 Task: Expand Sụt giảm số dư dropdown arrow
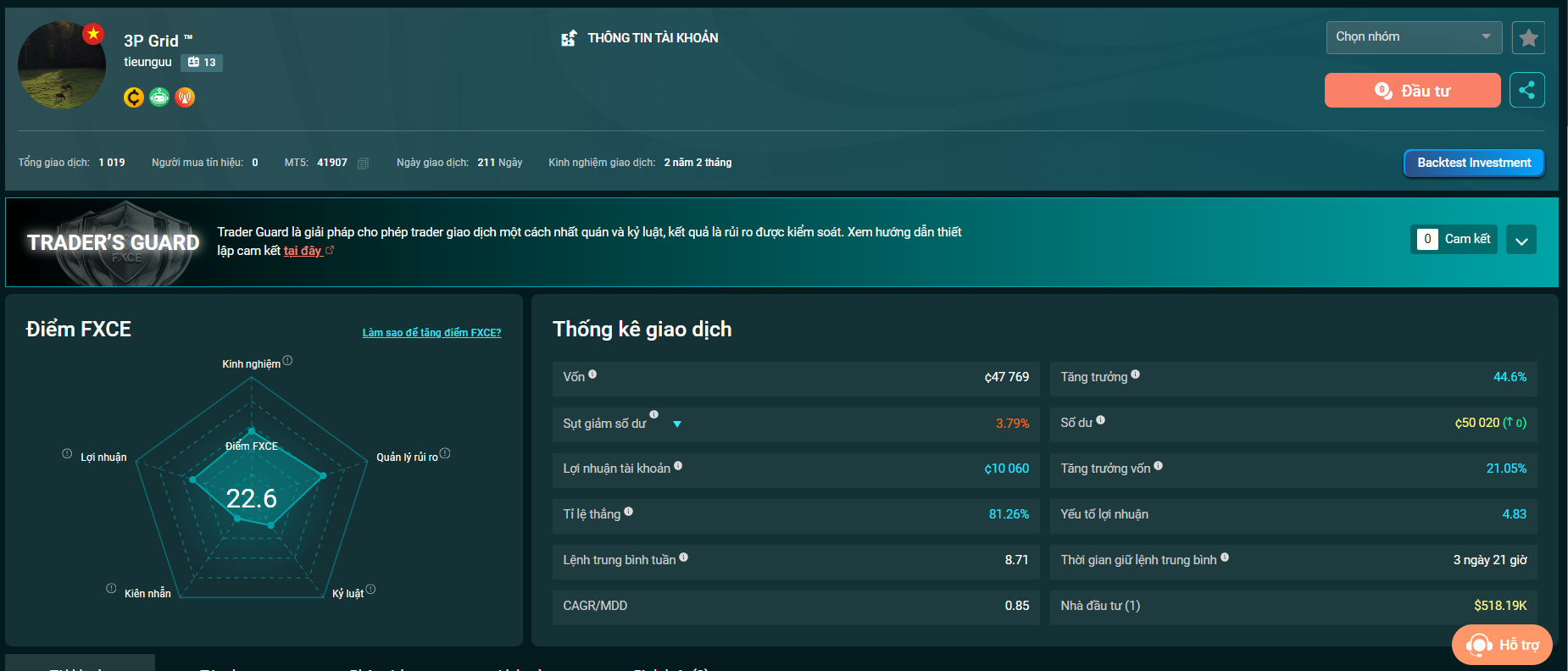point(677,424)
